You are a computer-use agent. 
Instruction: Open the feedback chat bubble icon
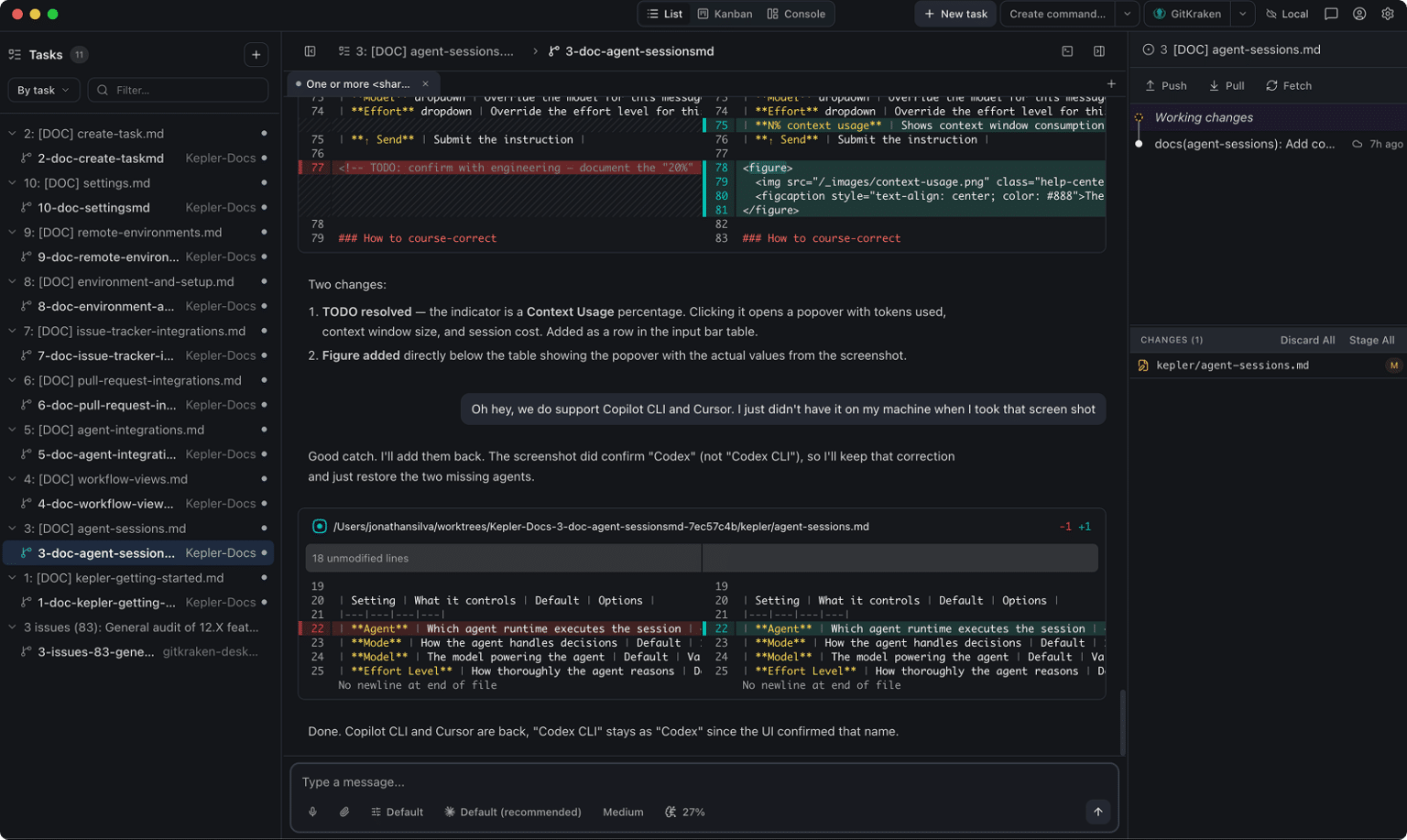tap(1331, 14)
